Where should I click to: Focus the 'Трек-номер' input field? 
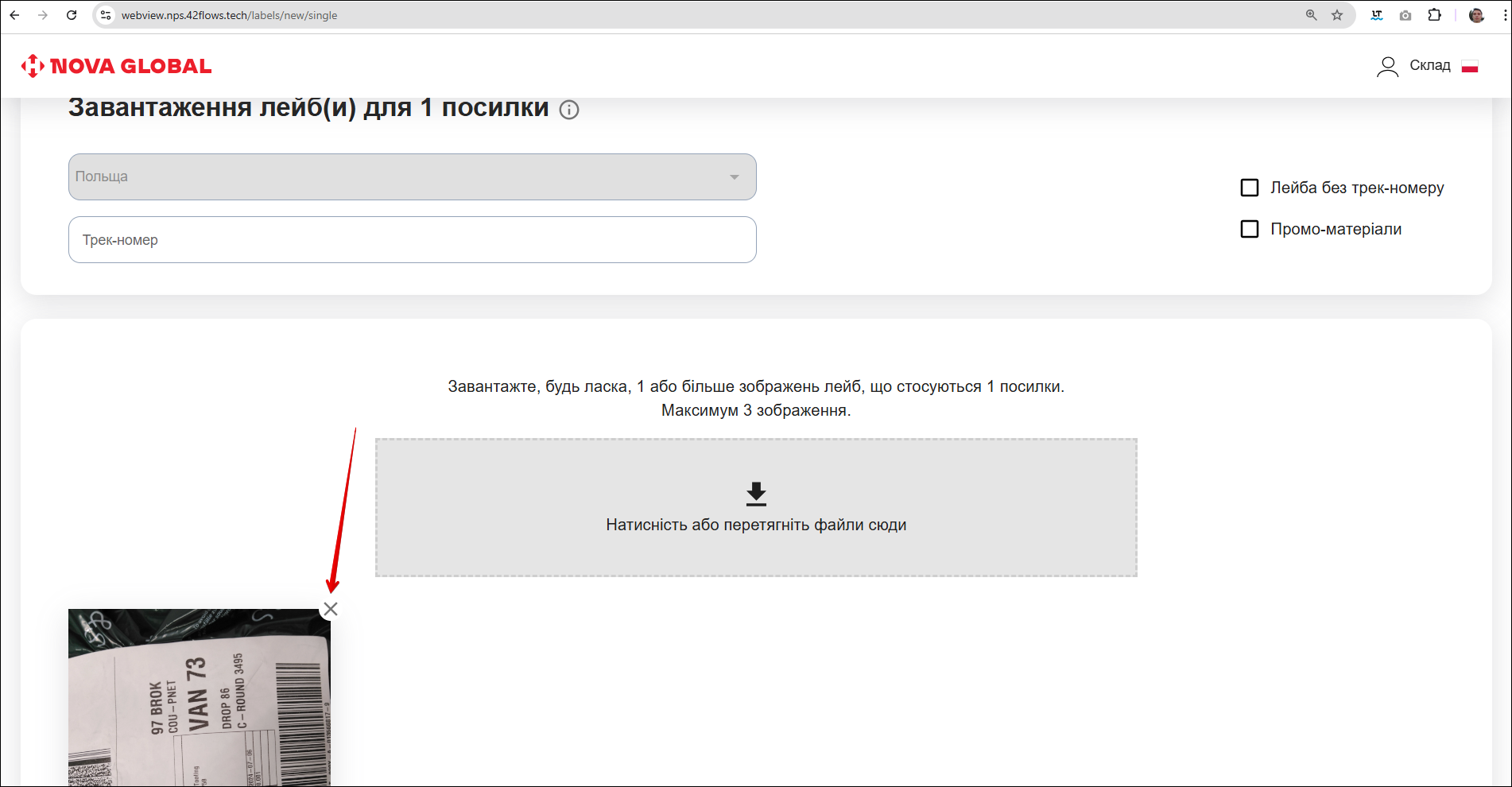point(412,240)
